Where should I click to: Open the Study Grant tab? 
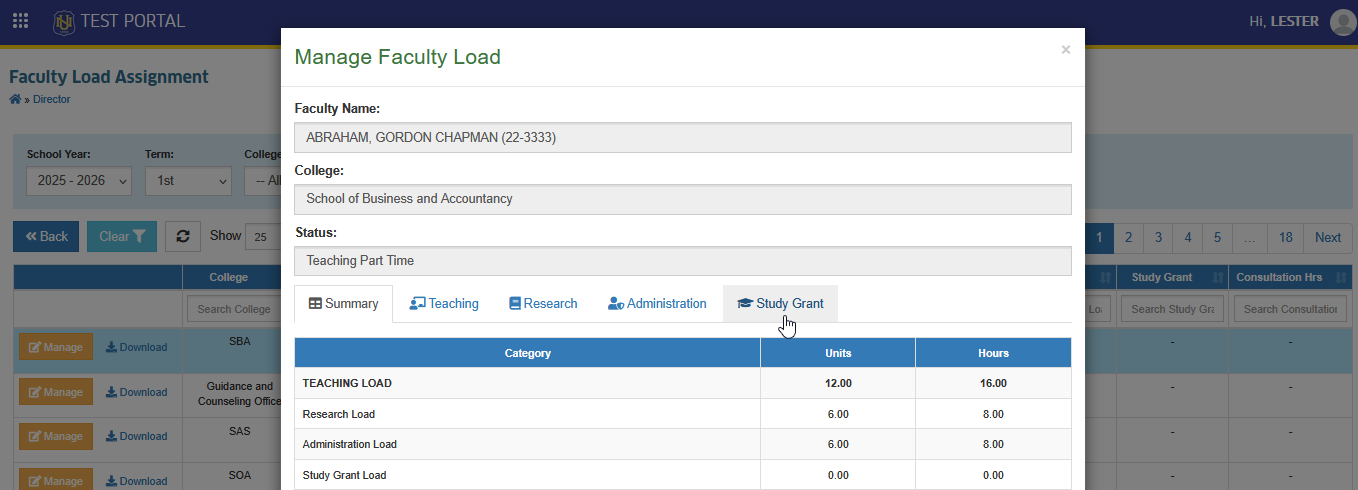tap(780, 304)
